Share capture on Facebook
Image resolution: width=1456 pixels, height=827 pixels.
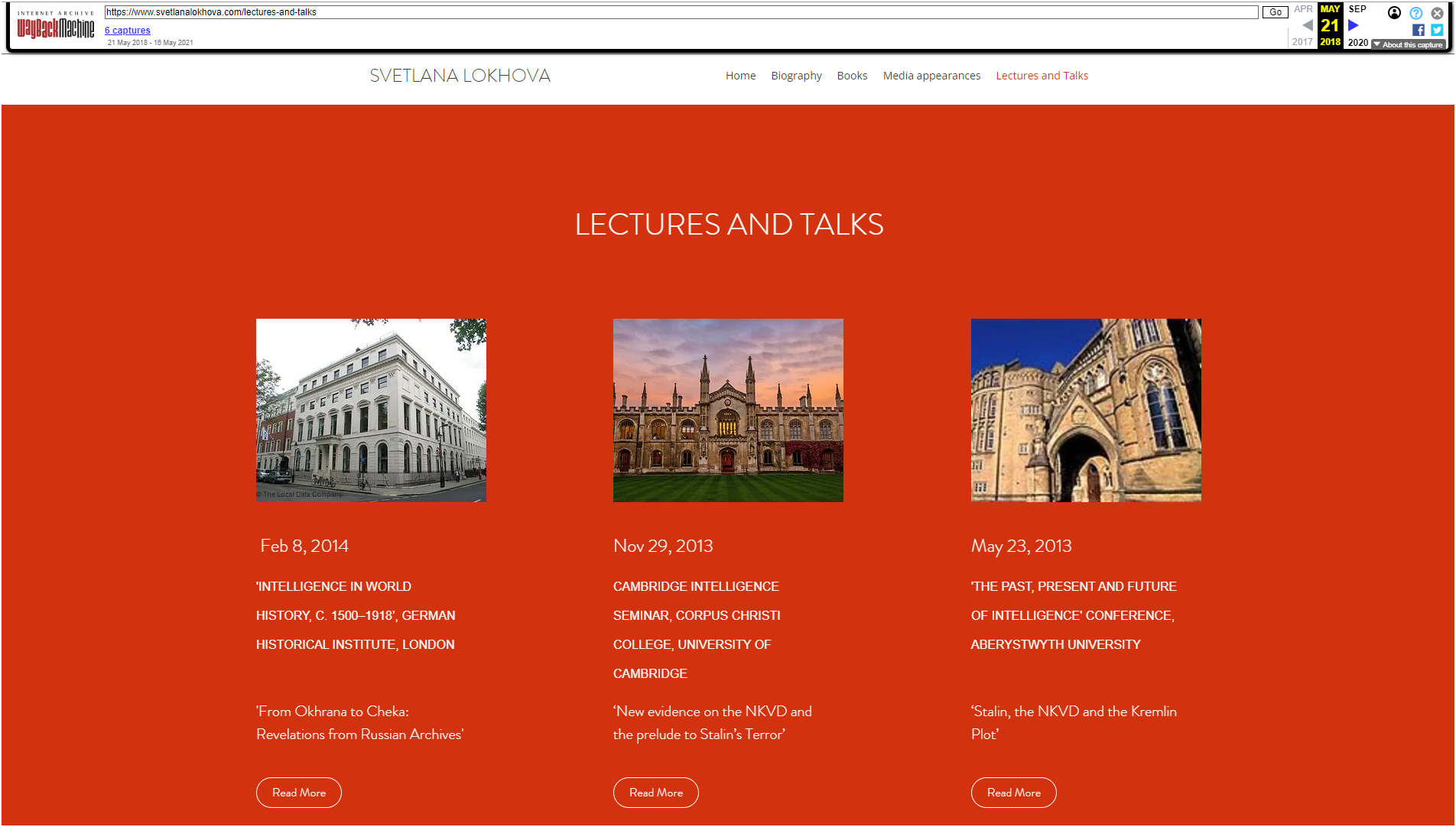tap(1419, 30)
